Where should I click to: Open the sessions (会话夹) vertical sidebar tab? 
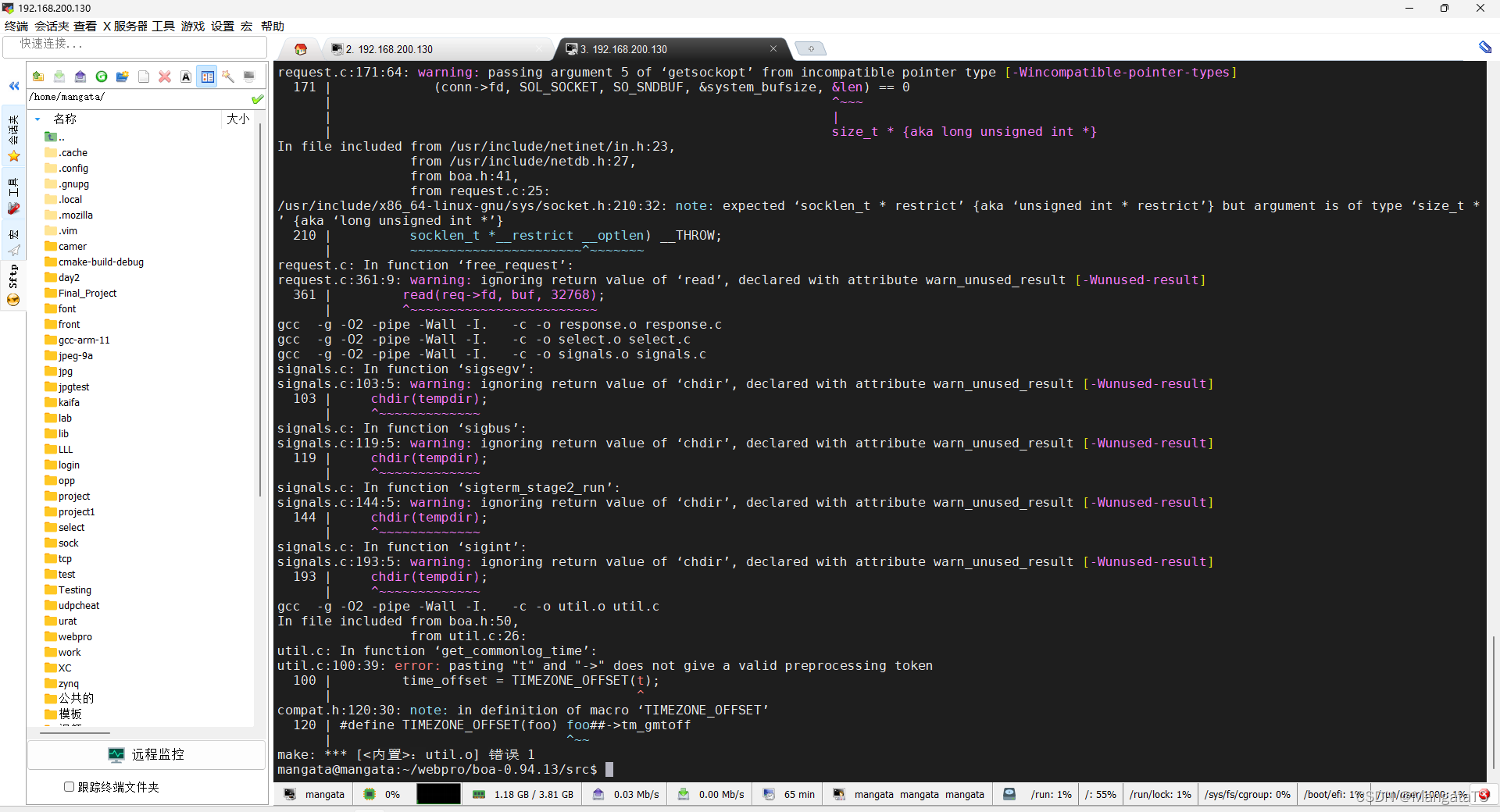click(x=13, y=138)
